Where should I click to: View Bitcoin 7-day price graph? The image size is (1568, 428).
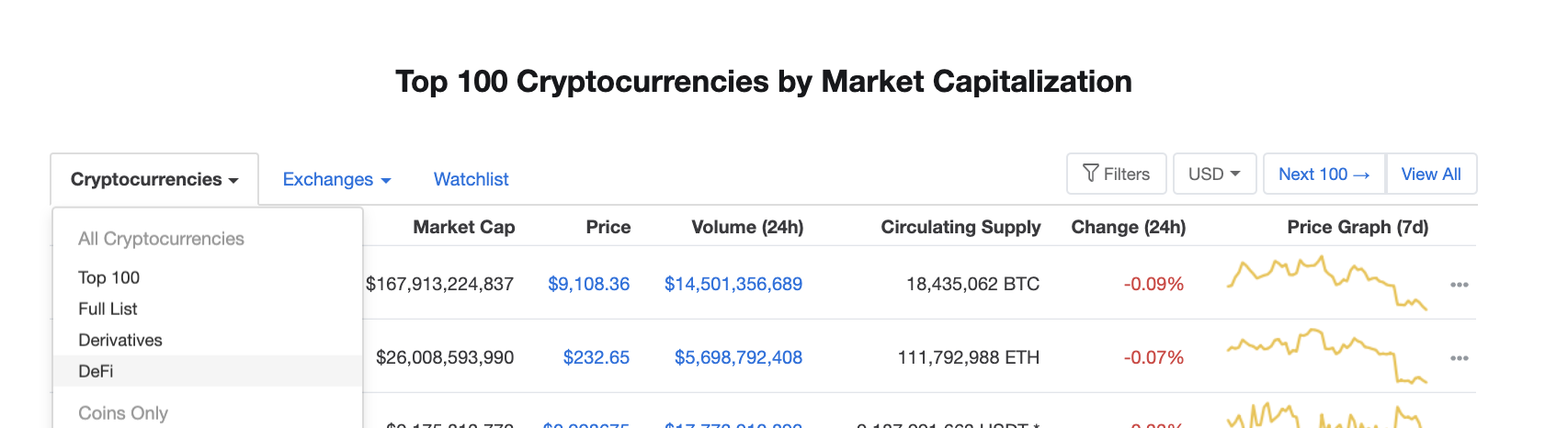1326,283
